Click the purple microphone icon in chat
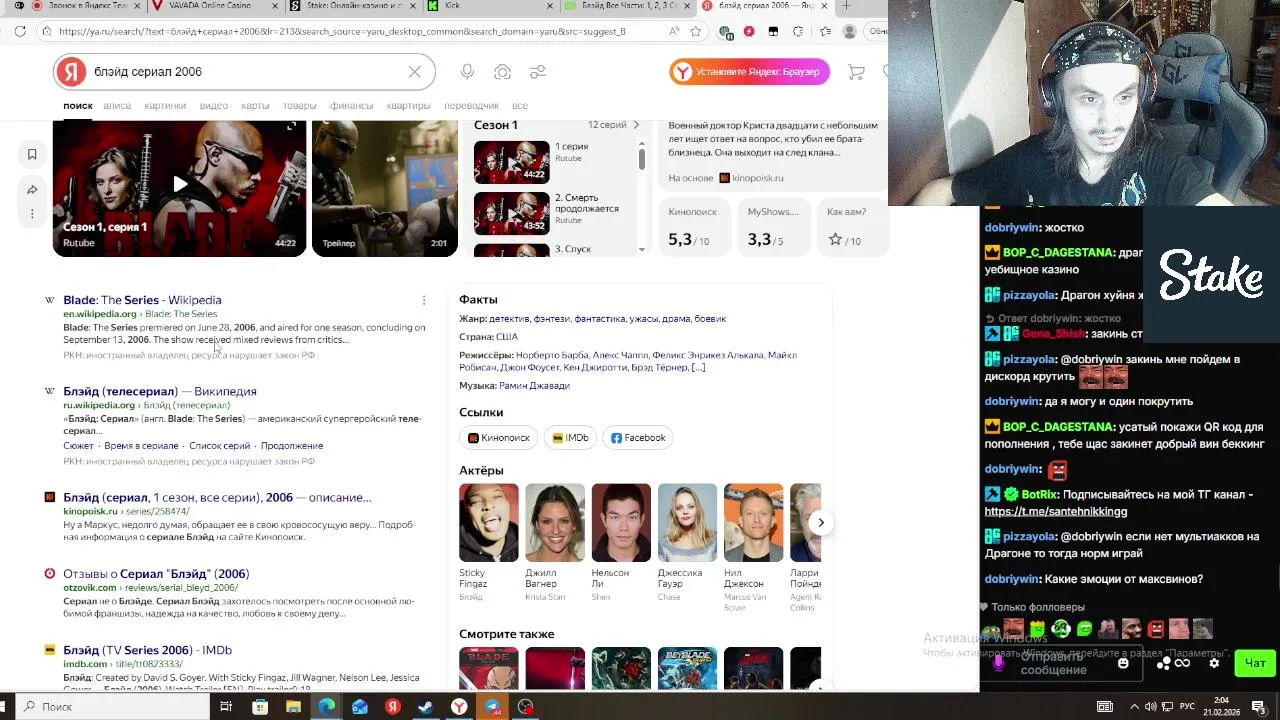This screenshot has width=1280, height=720. click(x=998, y=662)
